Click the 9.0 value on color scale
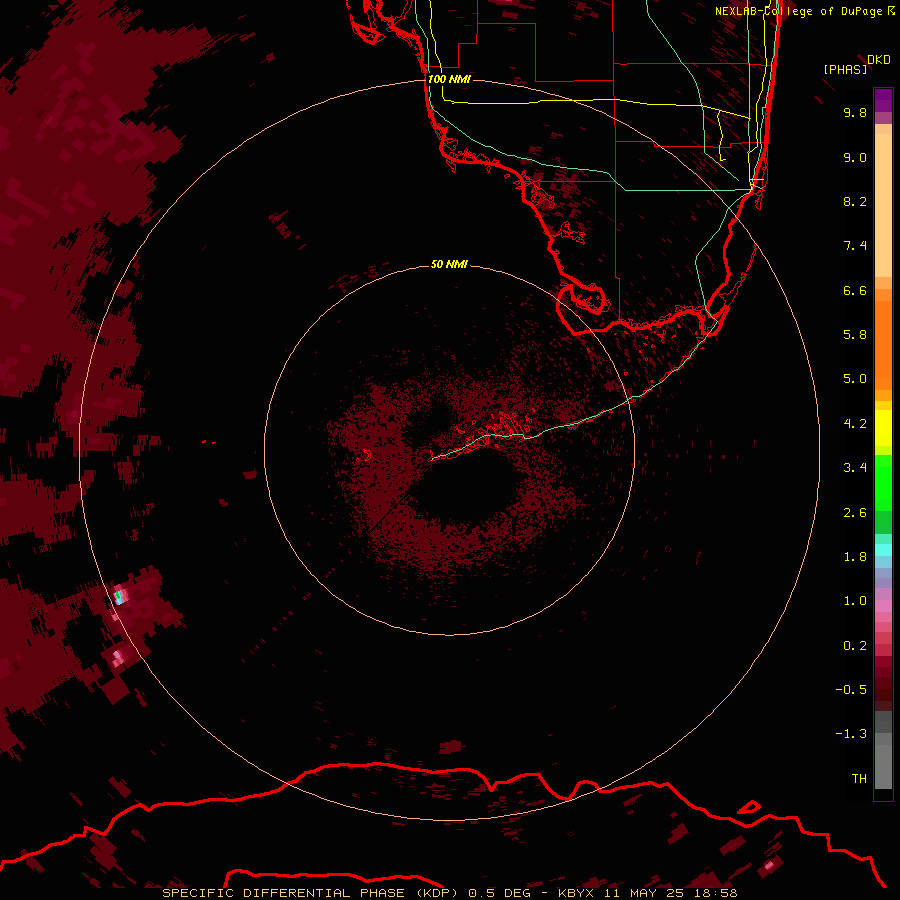The image size is (900, 900). pos(855,157)
